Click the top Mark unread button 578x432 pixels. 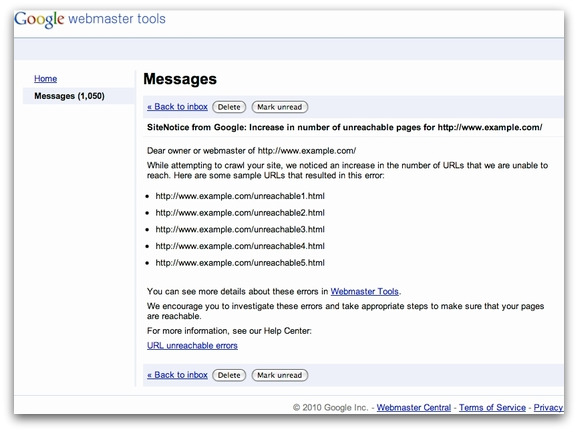coord(279,107)
